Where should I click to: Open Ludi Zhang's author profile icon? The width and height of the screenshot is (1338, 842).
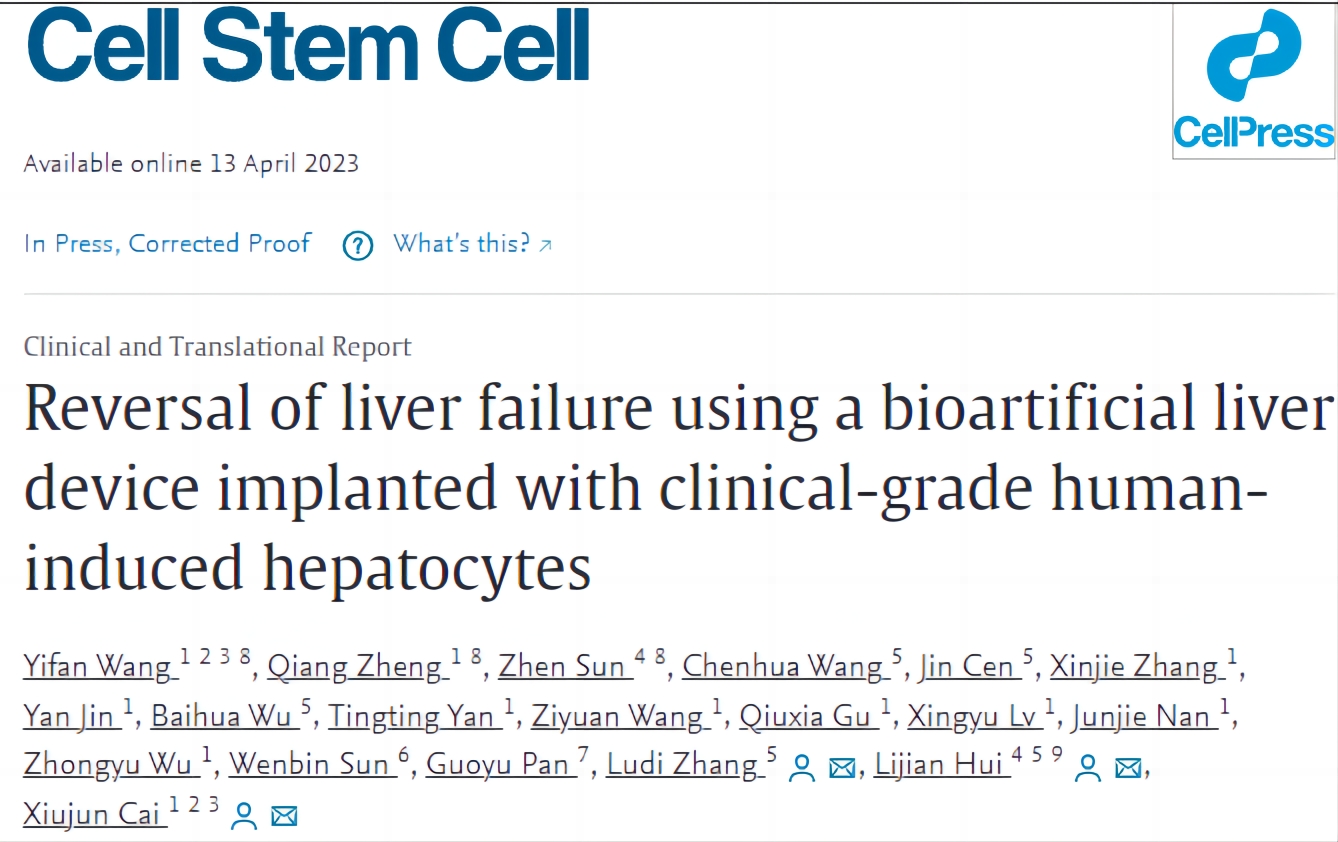(801, 768)
